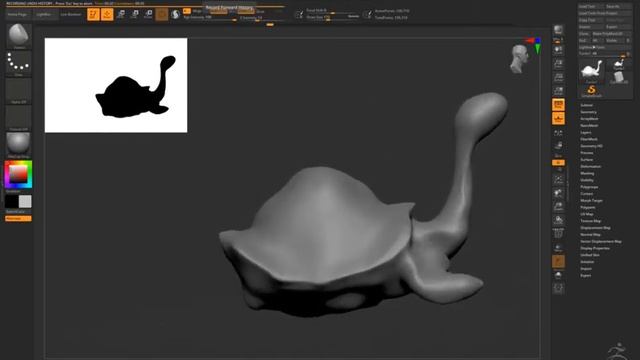
Task: Open the current brush thumbnail
Action: (19, 36)
